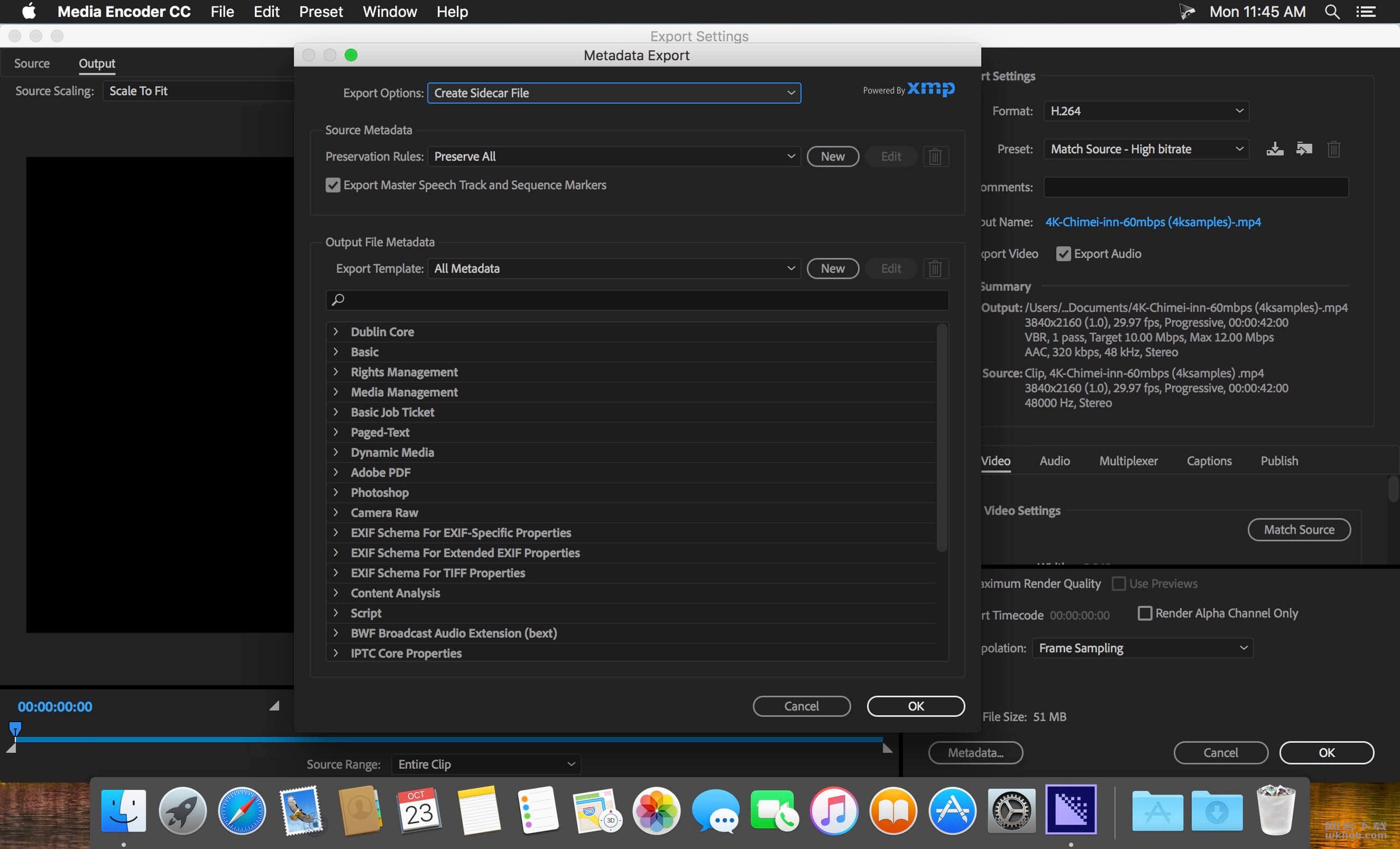The height and width of the screenshot is (849, 1400).
Task: Switch to the Source tab
Action: [31, 63]
